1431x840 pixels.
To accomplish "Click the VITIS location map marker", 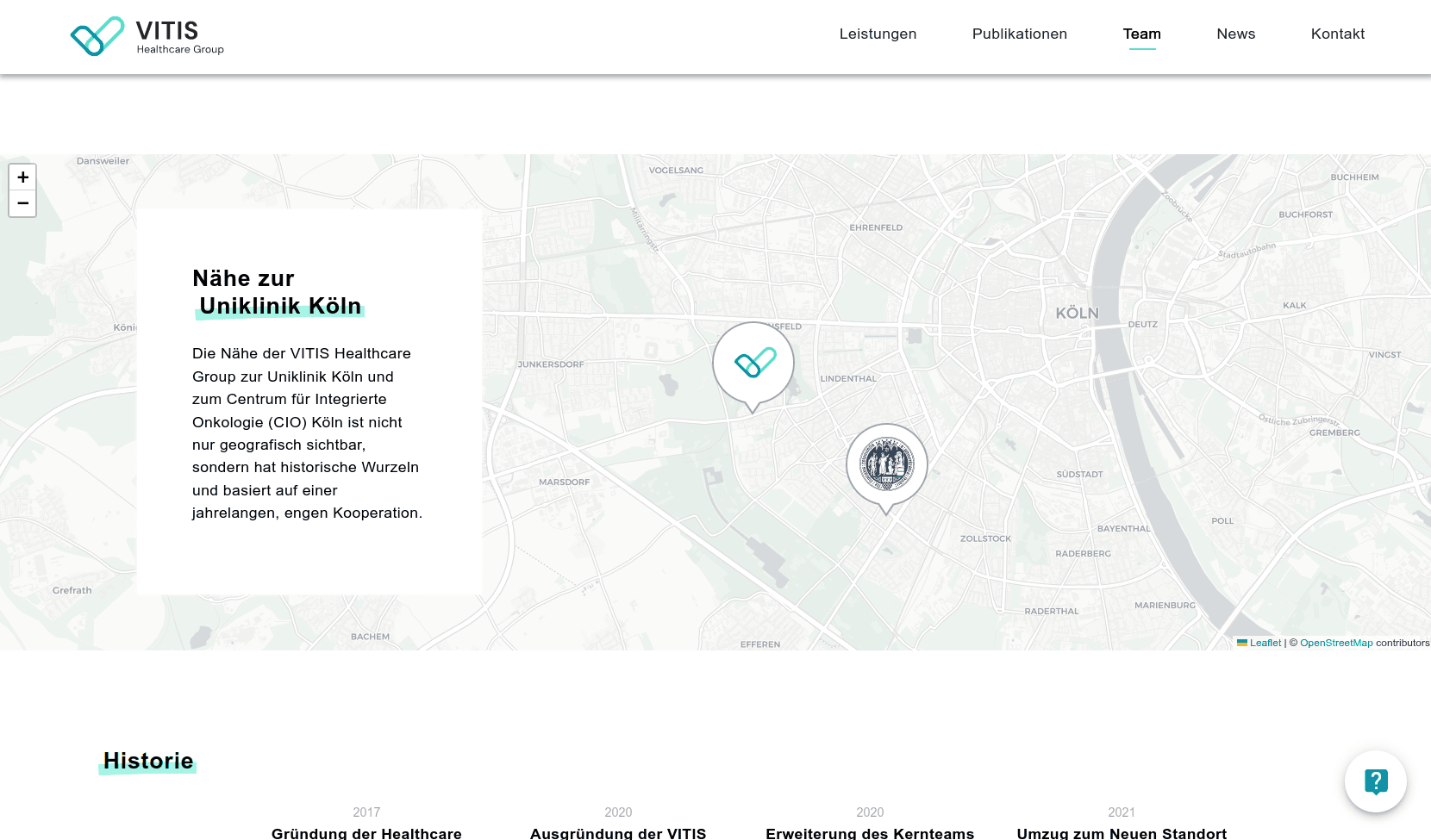I will tap(753, 367).
